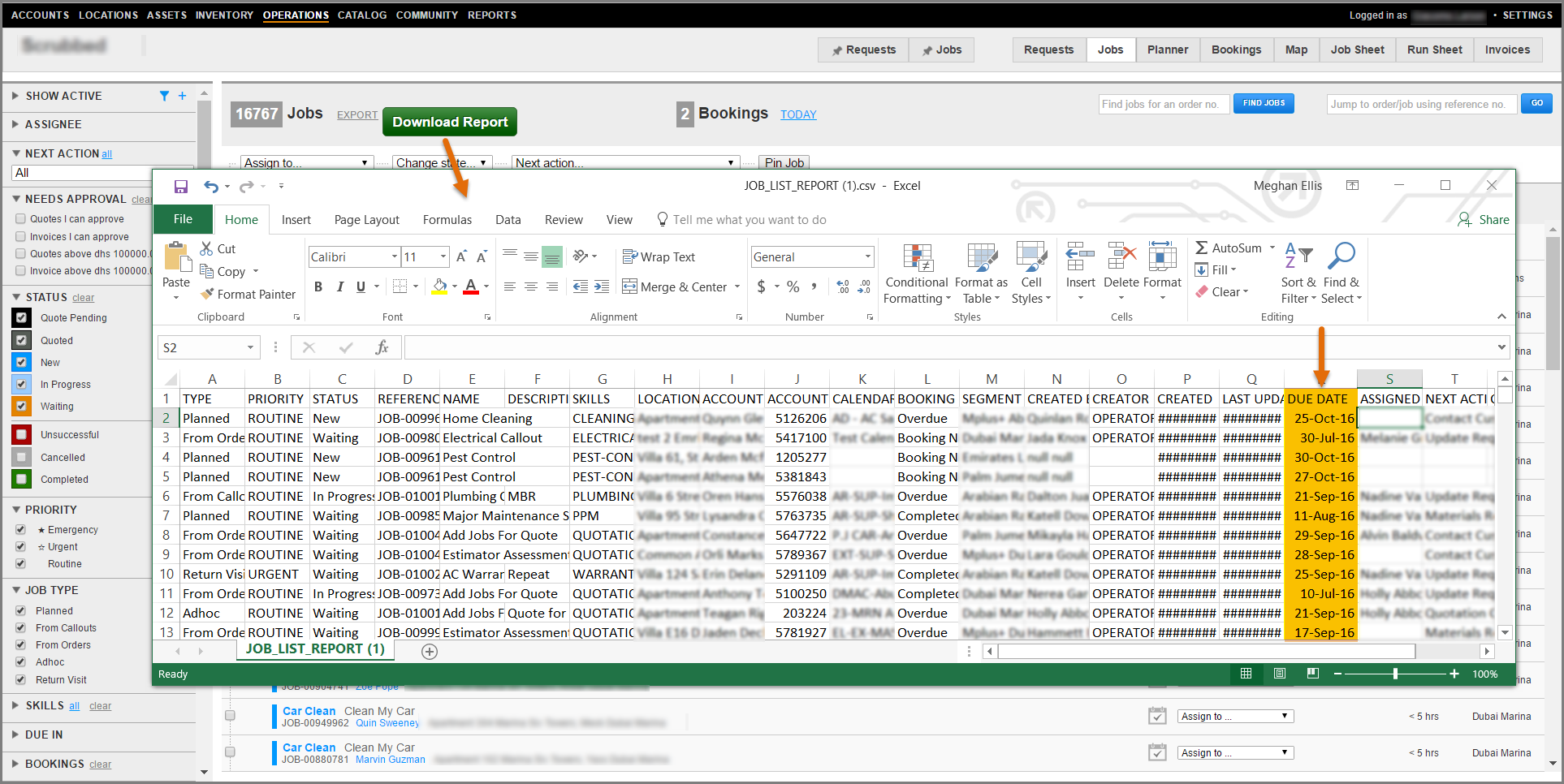
Task: Toggle Bold formatting in Font group
Action: tap(318, 286)
